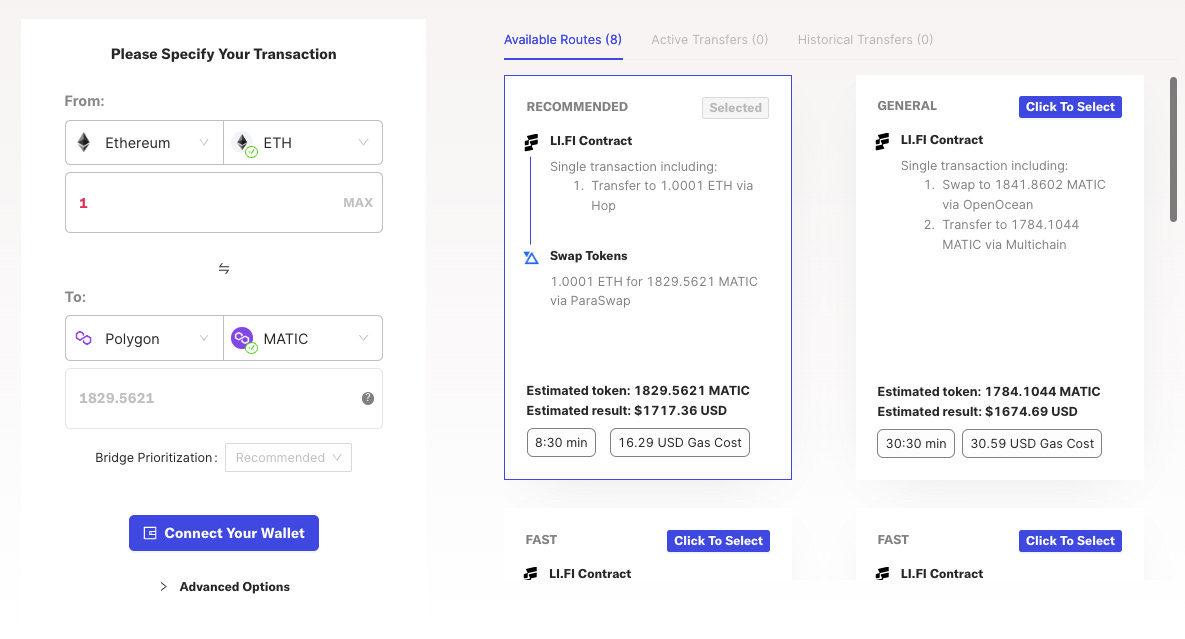
Task: Click Selected badge on Recommended route
Action: coord(735,108)
